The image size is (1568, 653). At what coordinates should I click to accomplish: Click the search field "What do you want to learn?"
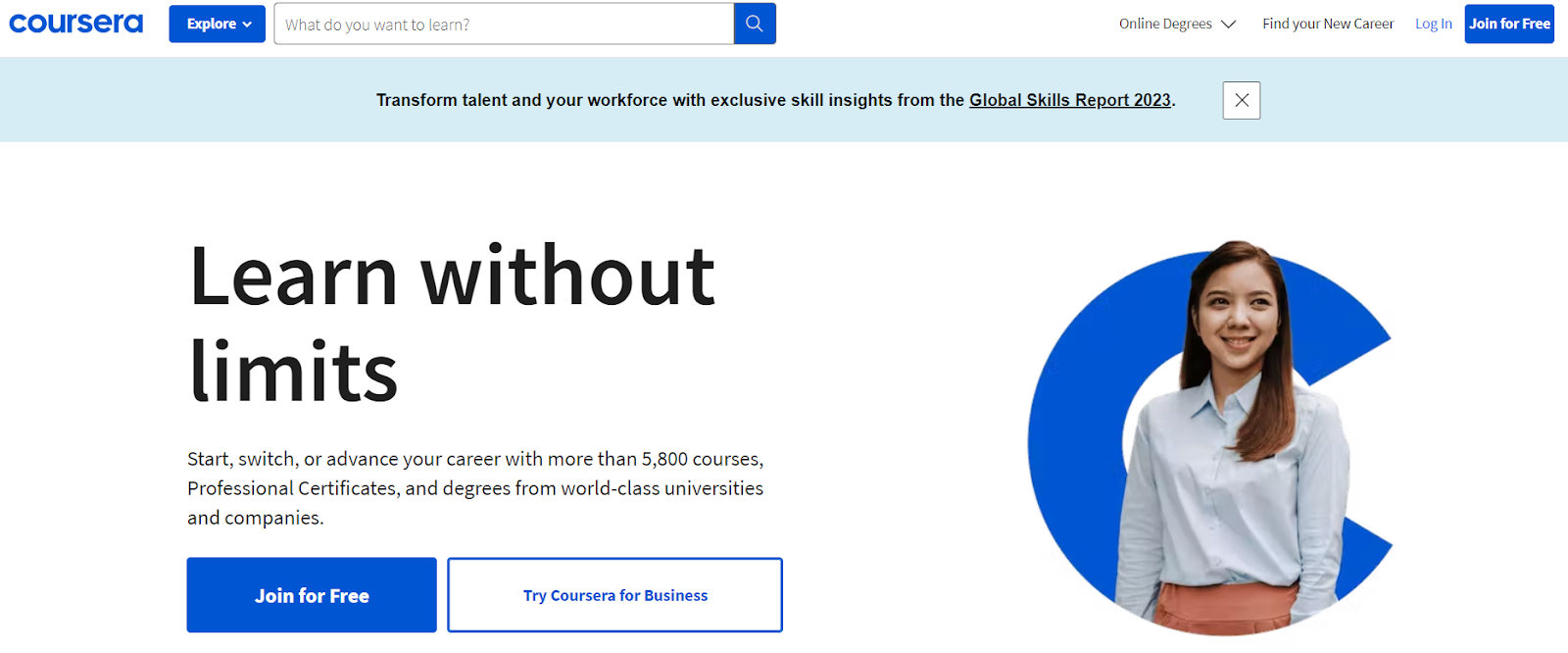pyautogui.click(x=504, y=24)
